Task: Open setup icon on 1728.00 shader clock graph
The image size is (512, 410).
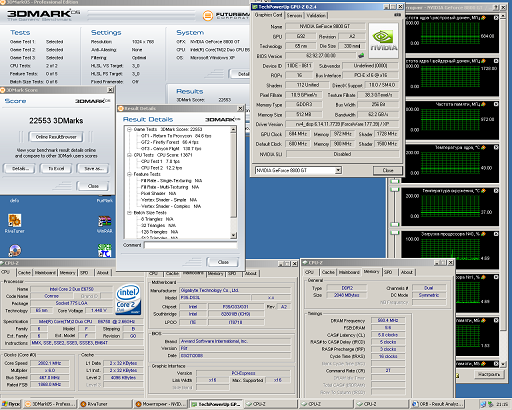Action: 484,61
